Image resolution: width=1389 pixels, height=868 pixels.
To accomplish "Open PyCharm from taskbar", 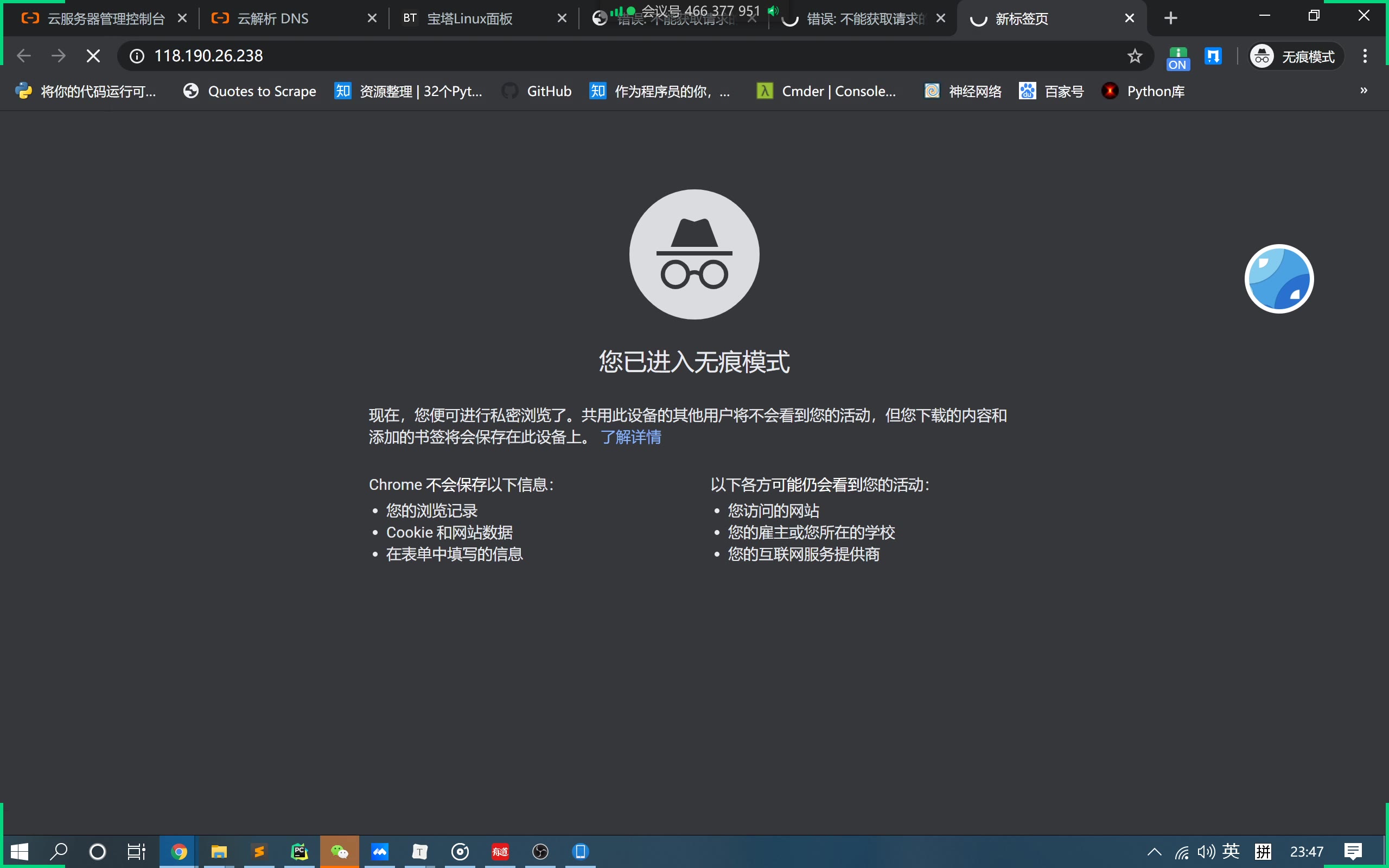I will click(300, 851).
